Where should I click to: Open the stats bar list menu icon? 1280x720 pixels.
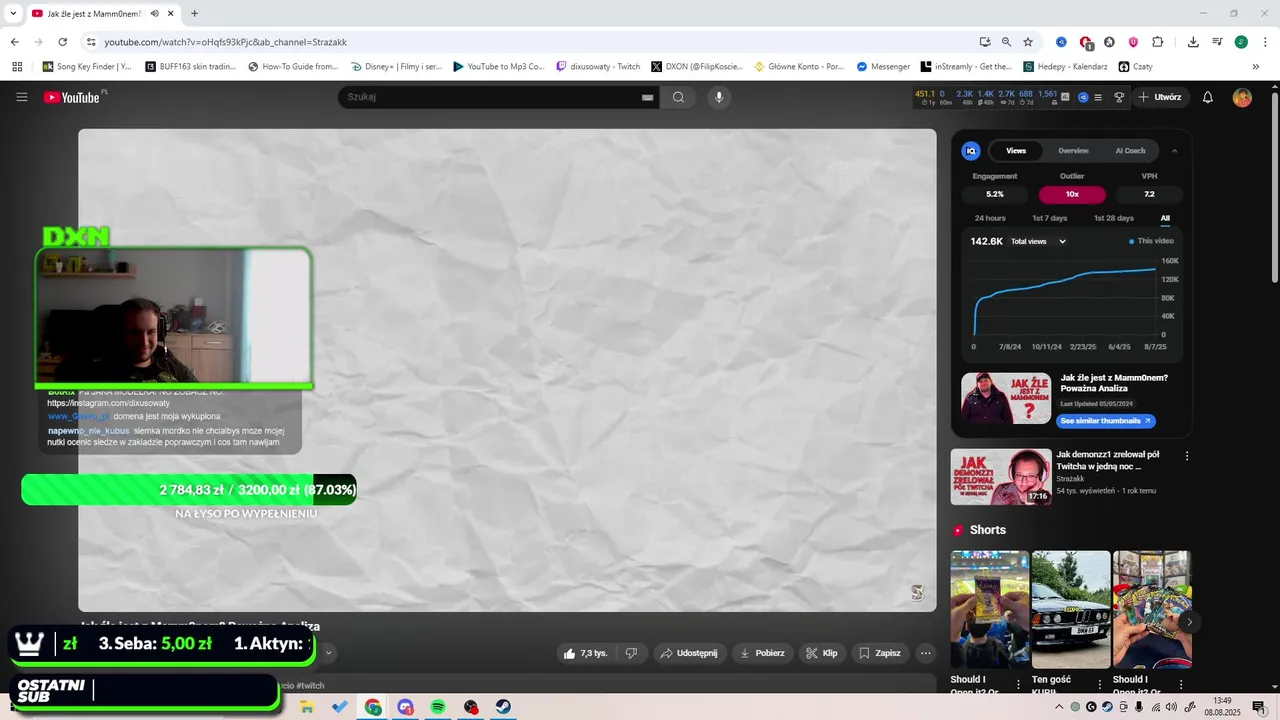click(1098, 97)
